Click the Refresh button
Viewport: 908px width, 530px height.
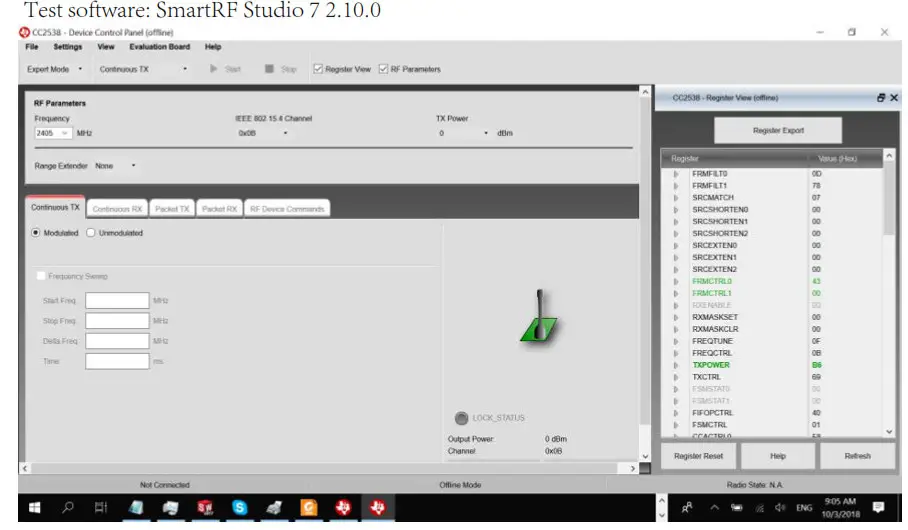tap(857, 456)
